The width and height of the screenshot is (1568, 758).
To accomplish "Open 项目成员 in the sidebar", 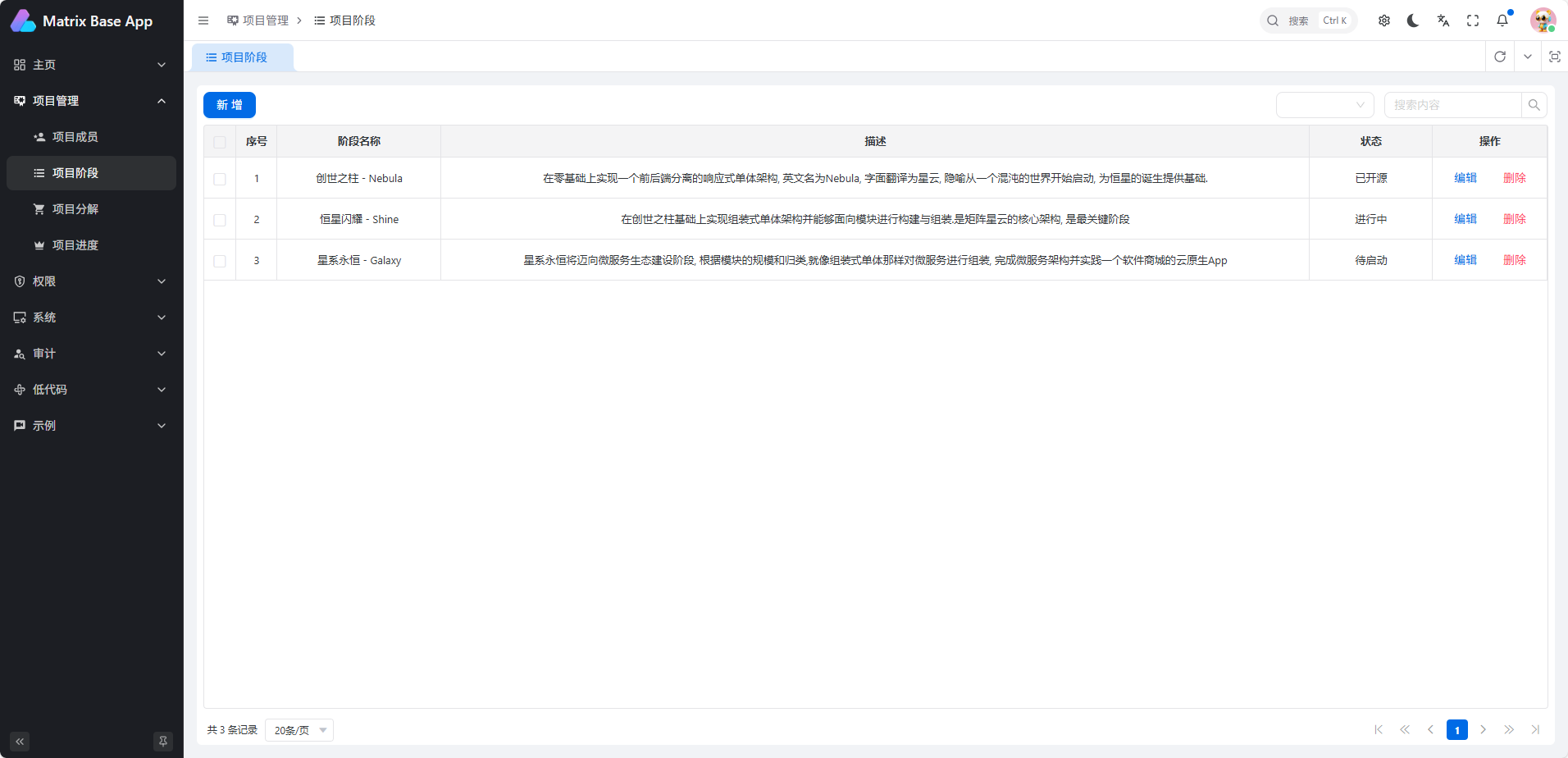I will [x=75, y=137].
